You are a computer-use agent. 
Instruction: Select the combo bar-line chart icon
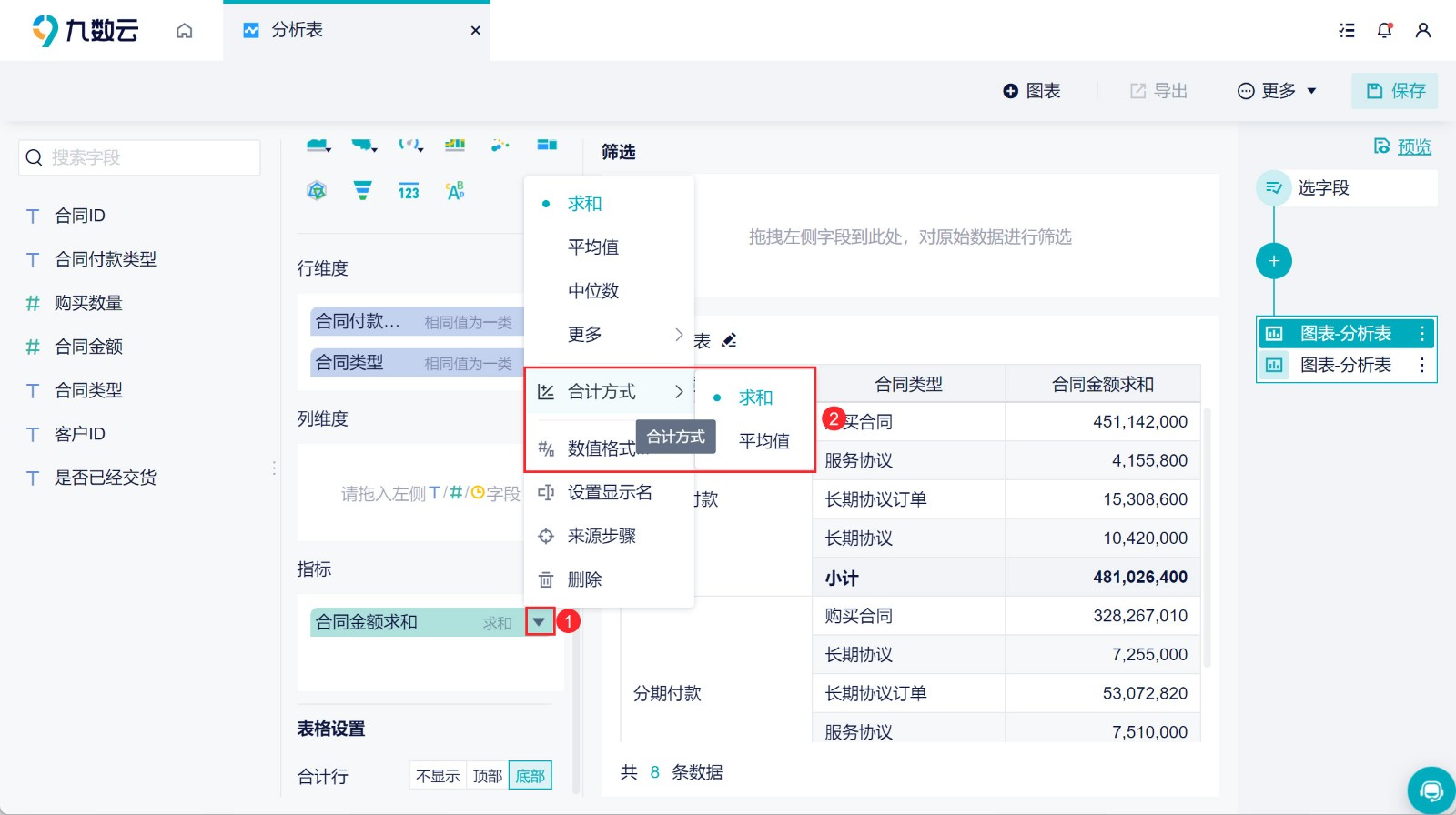pos(455,145)
